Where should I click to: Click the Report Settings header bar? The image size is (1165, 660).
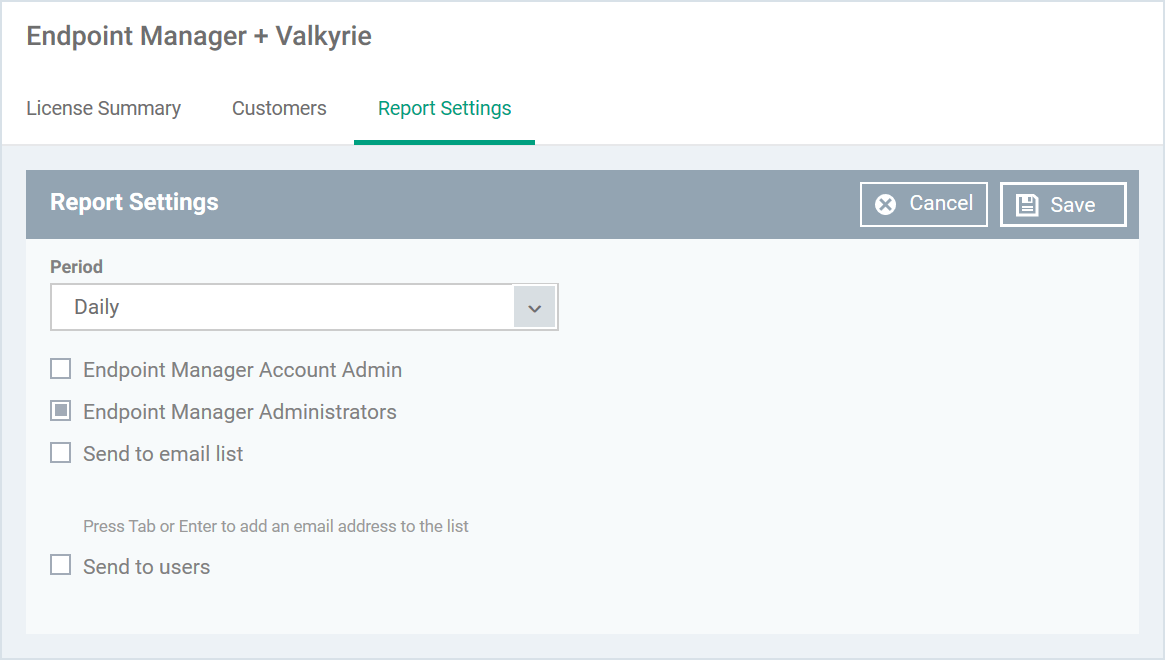pos(134,203)
